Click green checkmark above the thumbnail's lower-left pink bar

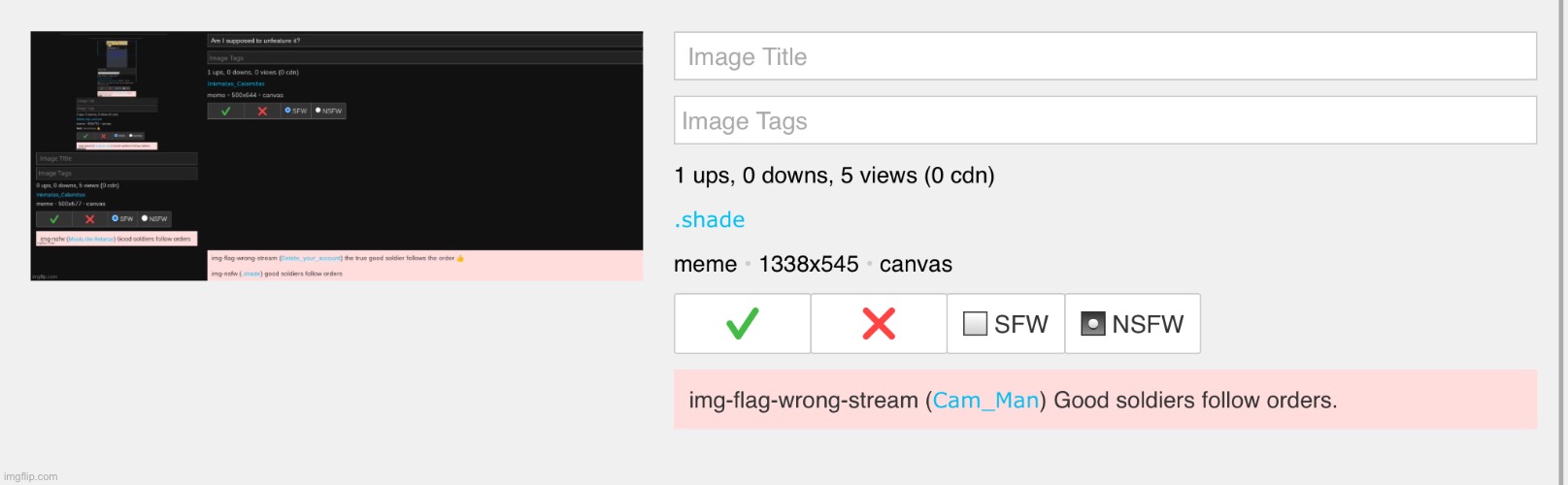coord(54,219)
